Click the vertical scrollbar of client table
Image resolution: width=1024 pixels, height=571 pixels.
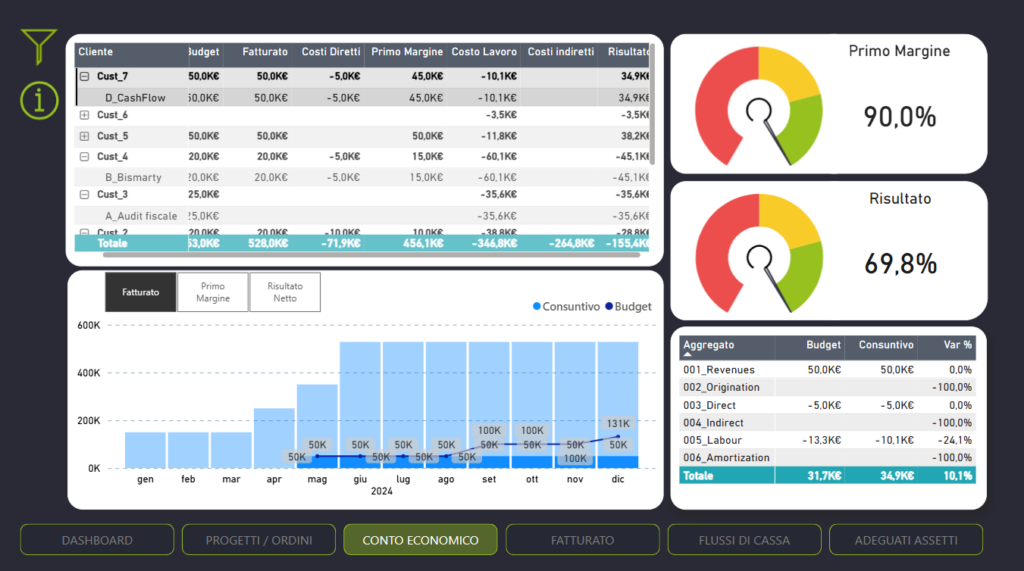(652, 104)
